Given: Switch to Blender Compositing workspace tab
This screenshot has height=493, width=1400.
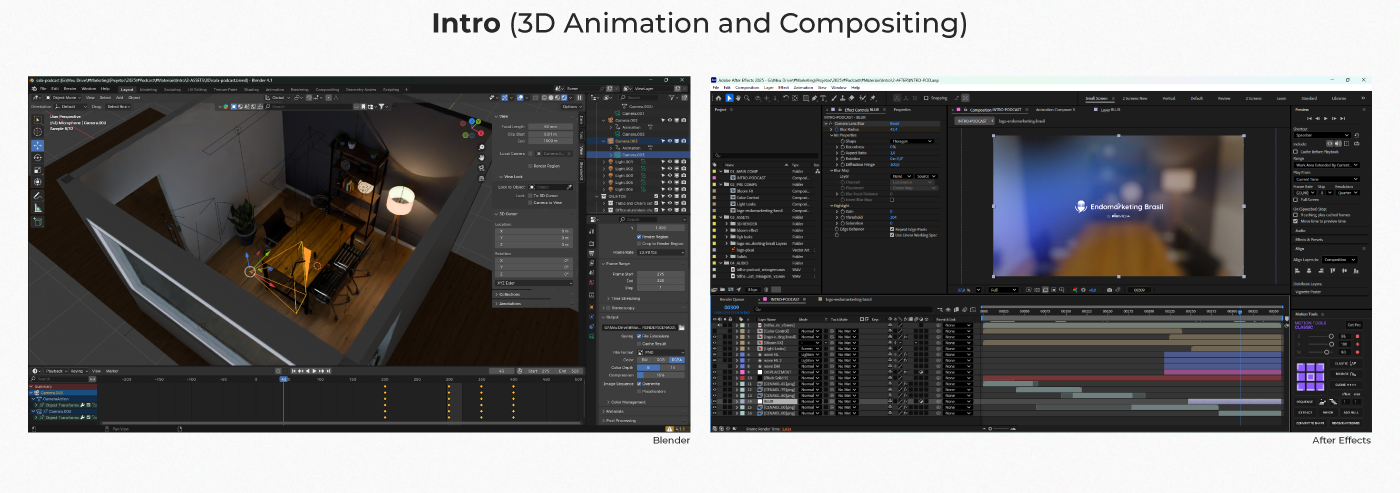Looking at the screenshot, I should 327,89.
